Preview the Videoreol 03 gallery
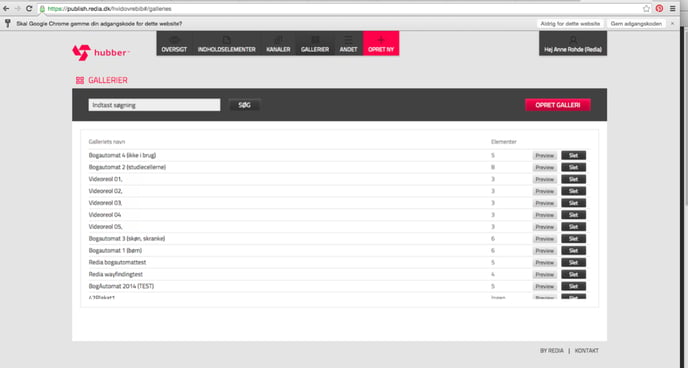The width and height of the screenshot is (688, 368). point(545,203)
